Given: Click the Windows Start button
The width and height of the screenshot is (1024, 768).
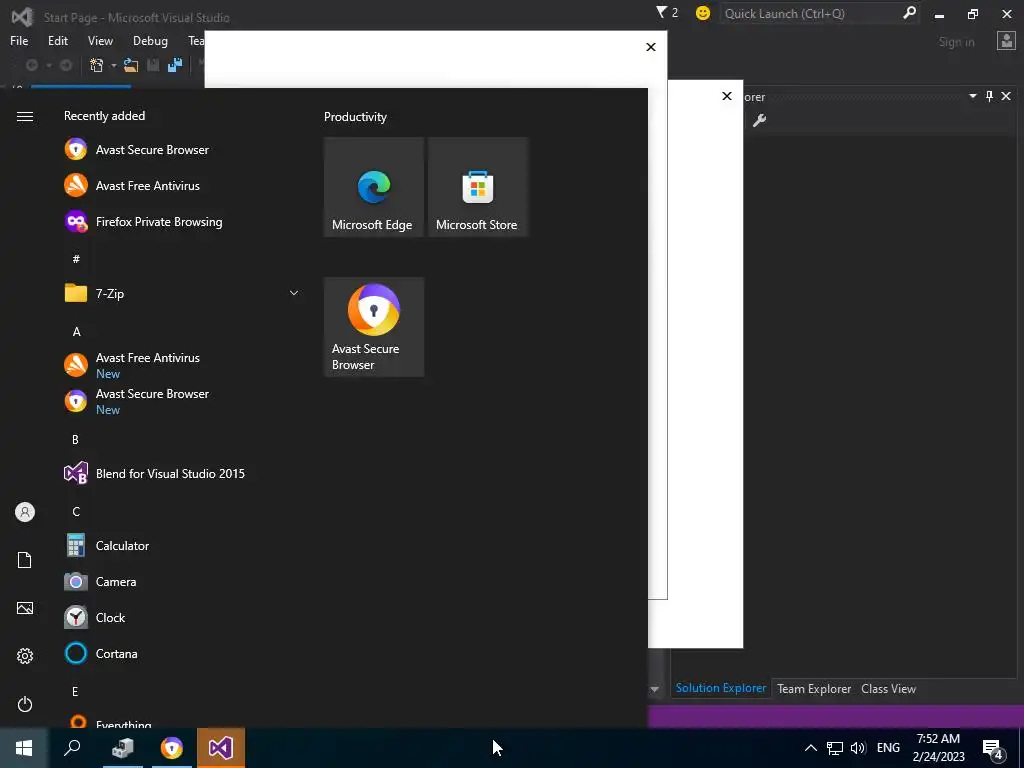Looking at the screenshot, I should click(24, 748).
